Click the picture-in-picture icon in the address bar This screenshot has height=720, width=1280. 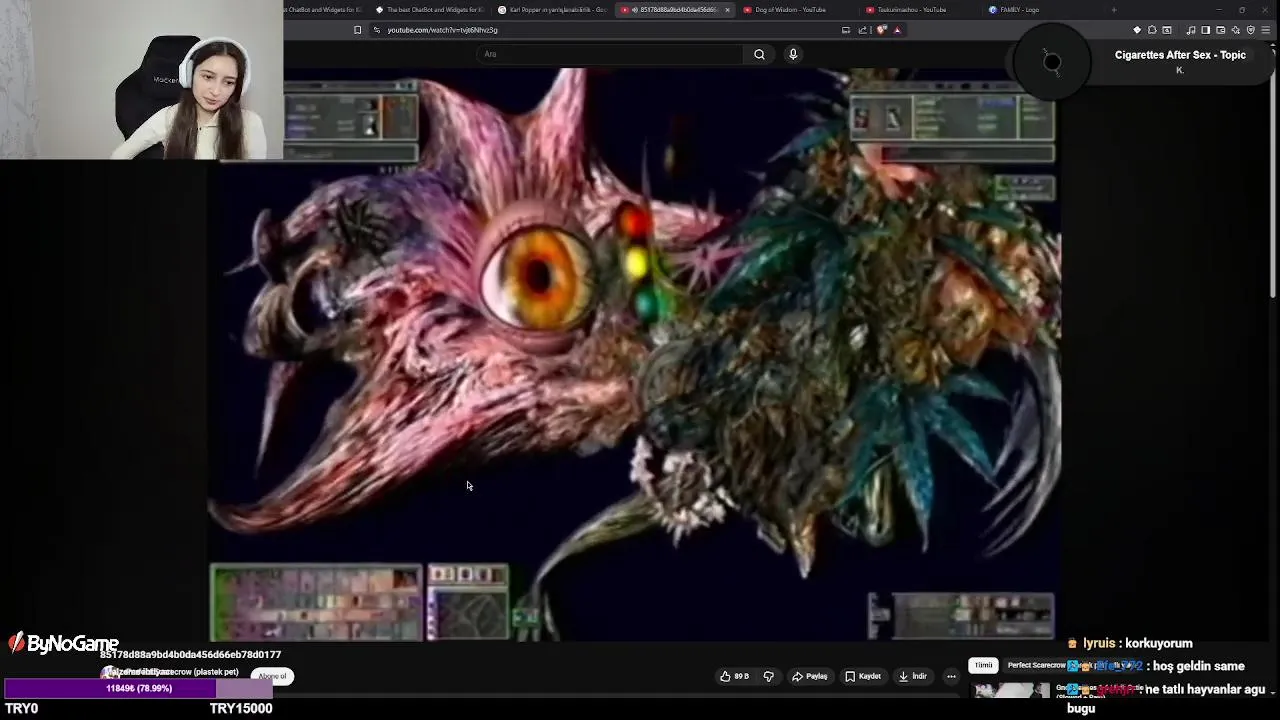[x=846, y=30]
